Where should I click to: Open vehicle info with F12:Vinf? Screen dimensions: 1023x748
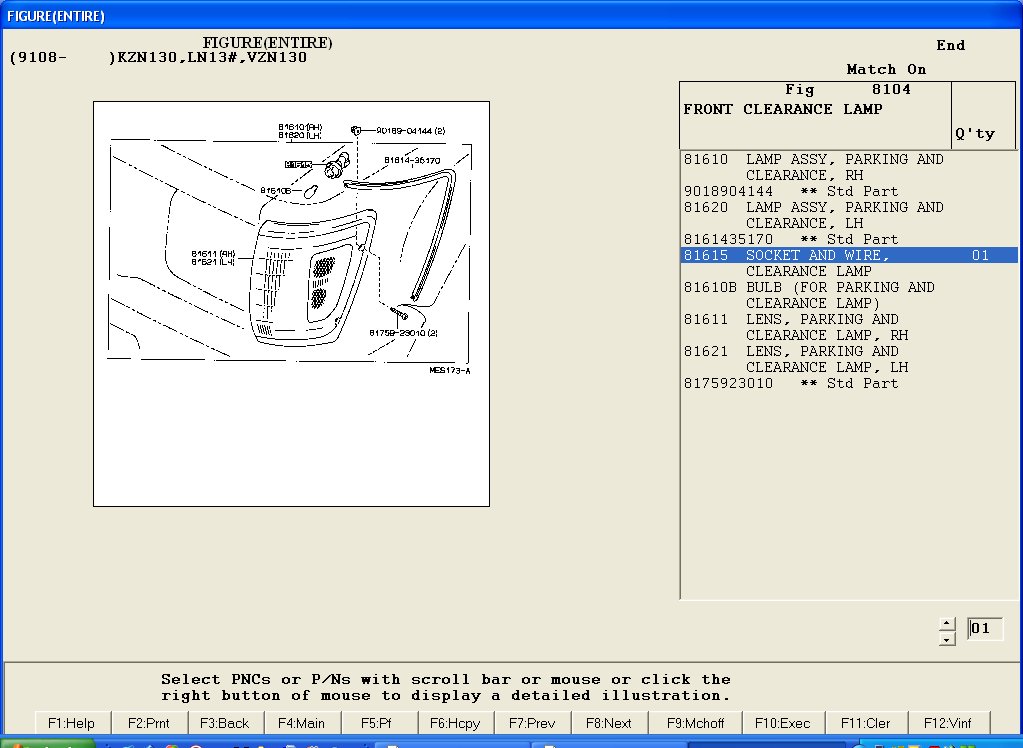click(949, 723)
